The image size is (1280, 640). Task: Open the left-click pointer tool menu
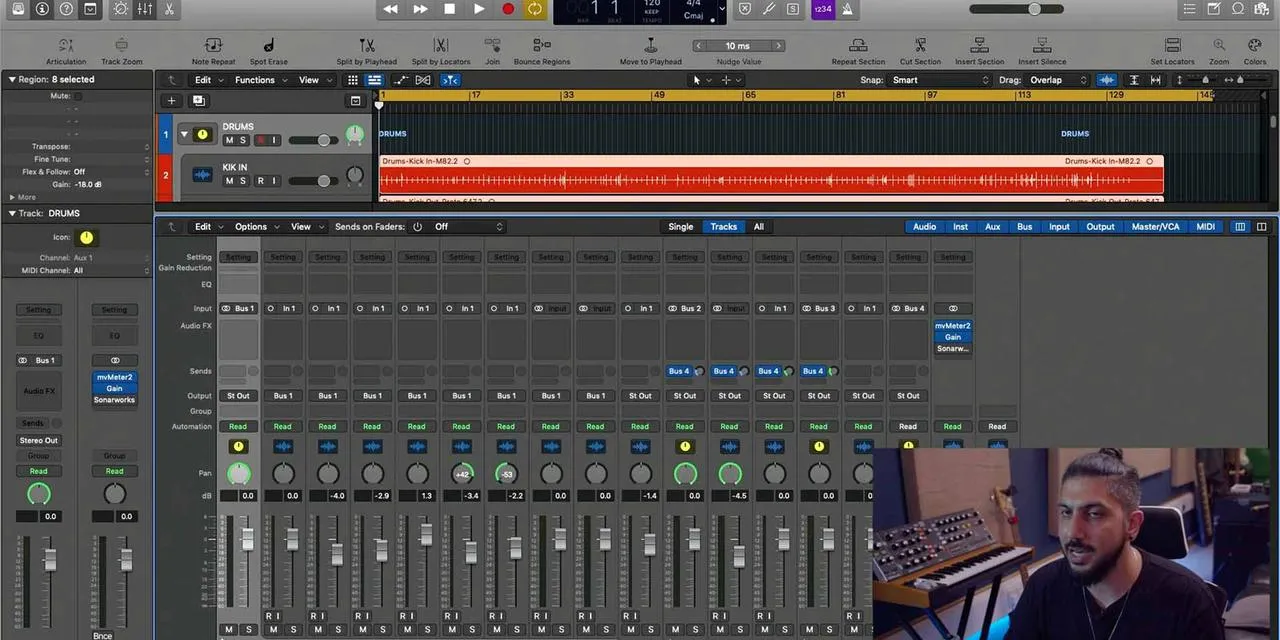[701, 80]
